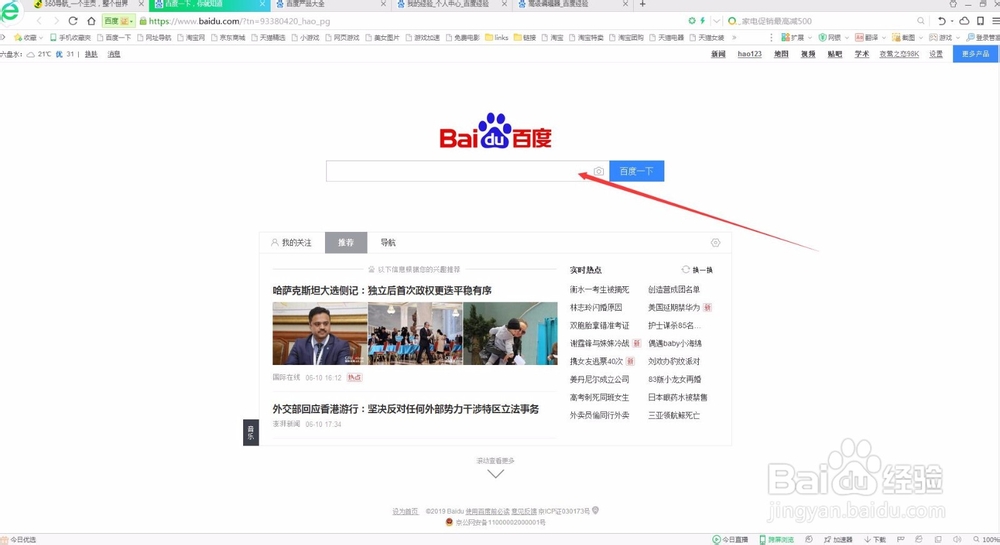Open 登录管家 login manager icon
This screenshot has width=1000, height=545.
click(983, 38)
